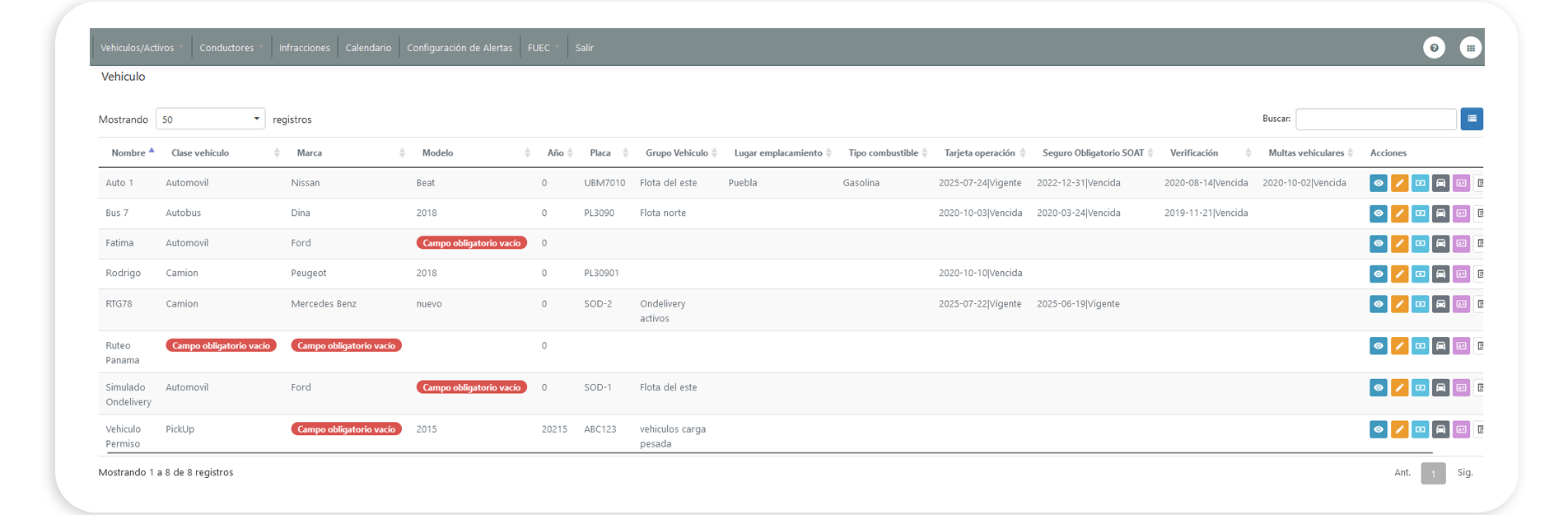
Task: Click gray car icon for Rodrigo
Action: point(1440,274)
